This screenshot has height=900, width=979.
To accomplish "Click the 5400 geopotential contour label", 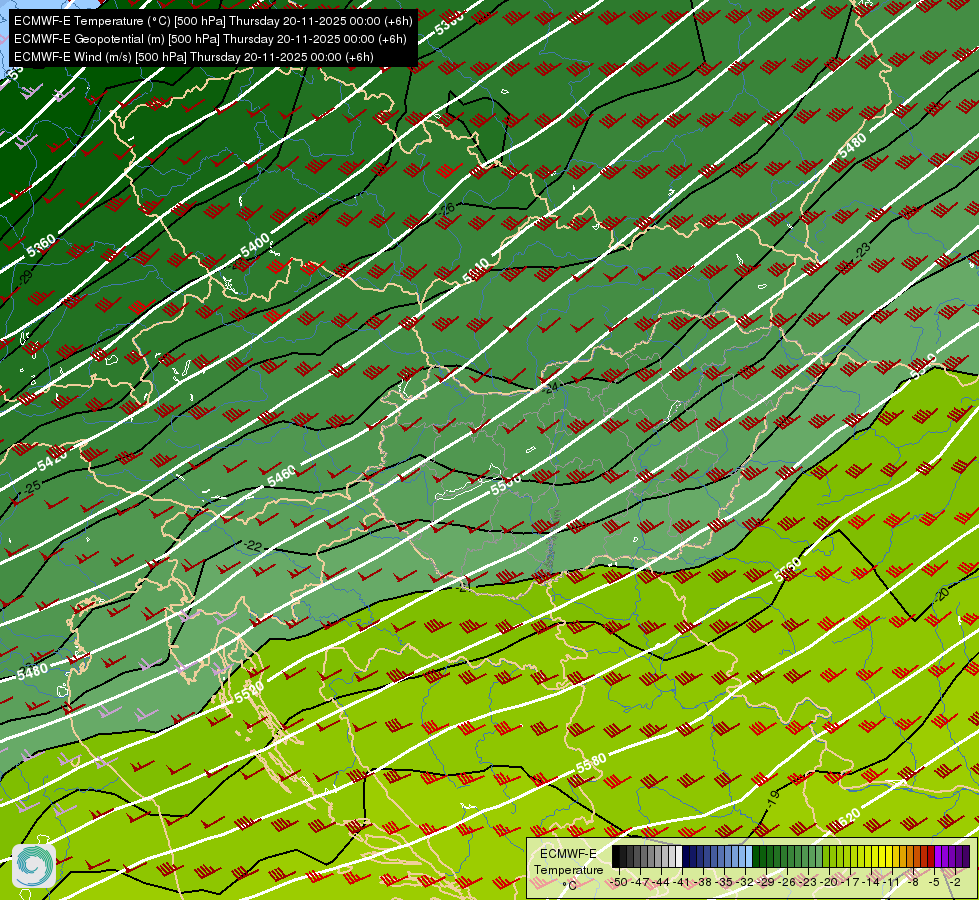I will tap(255, 245).
